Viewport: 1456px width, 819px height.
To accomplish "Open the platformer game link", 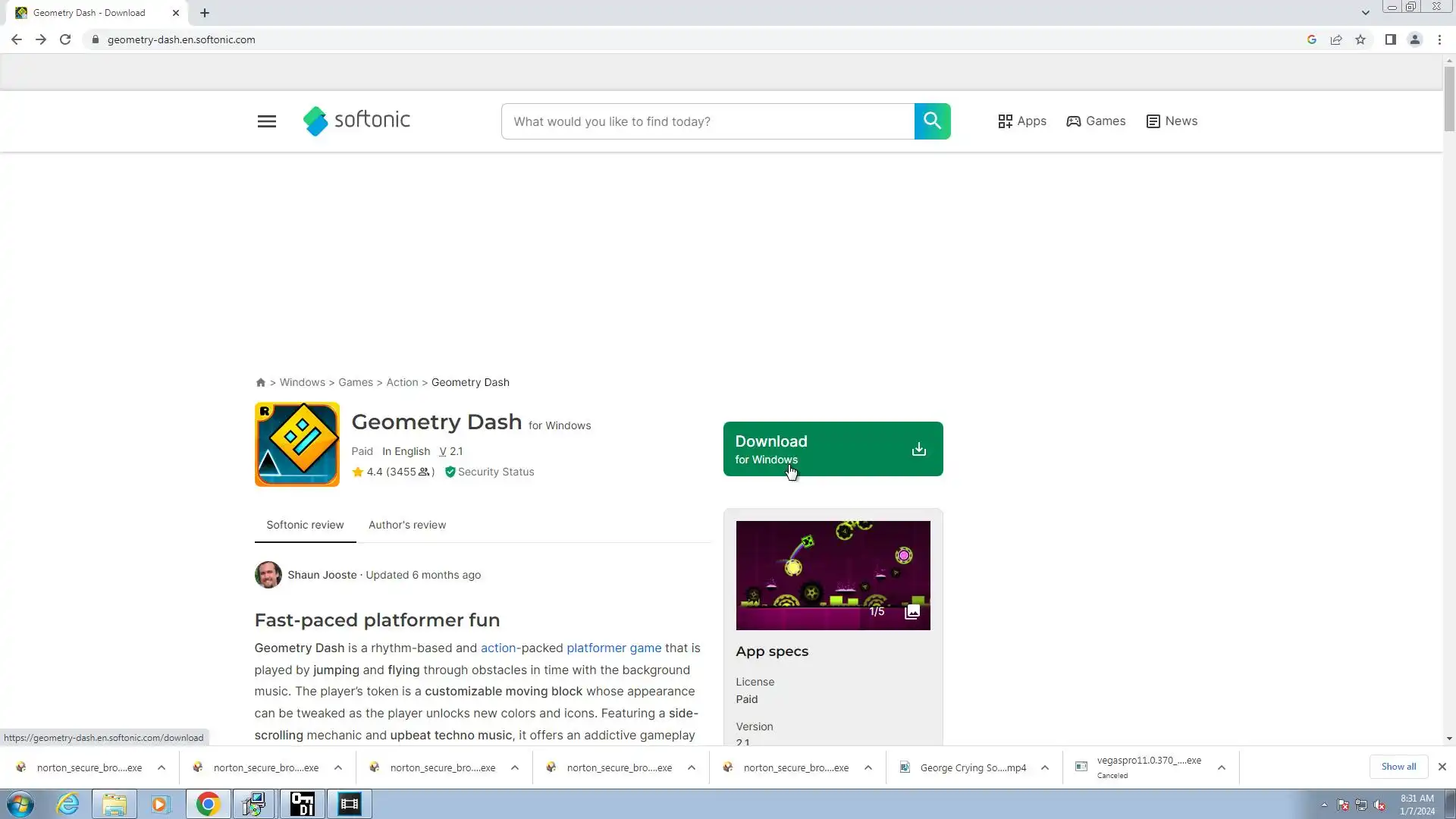I will point(613,648).
